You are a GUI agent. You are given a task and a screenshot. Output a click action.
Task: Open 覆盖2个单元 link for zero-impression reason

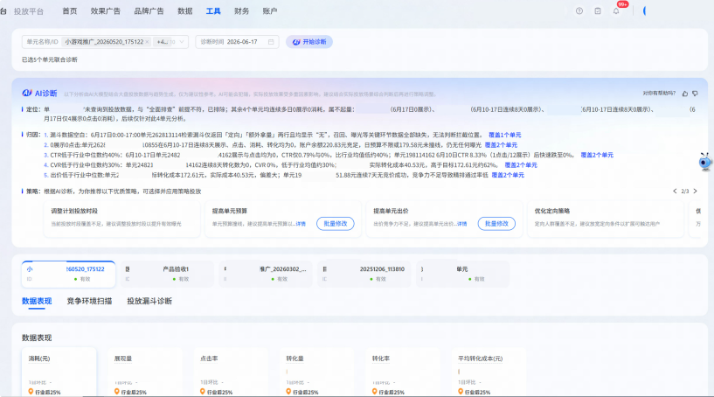pos(501,145)
